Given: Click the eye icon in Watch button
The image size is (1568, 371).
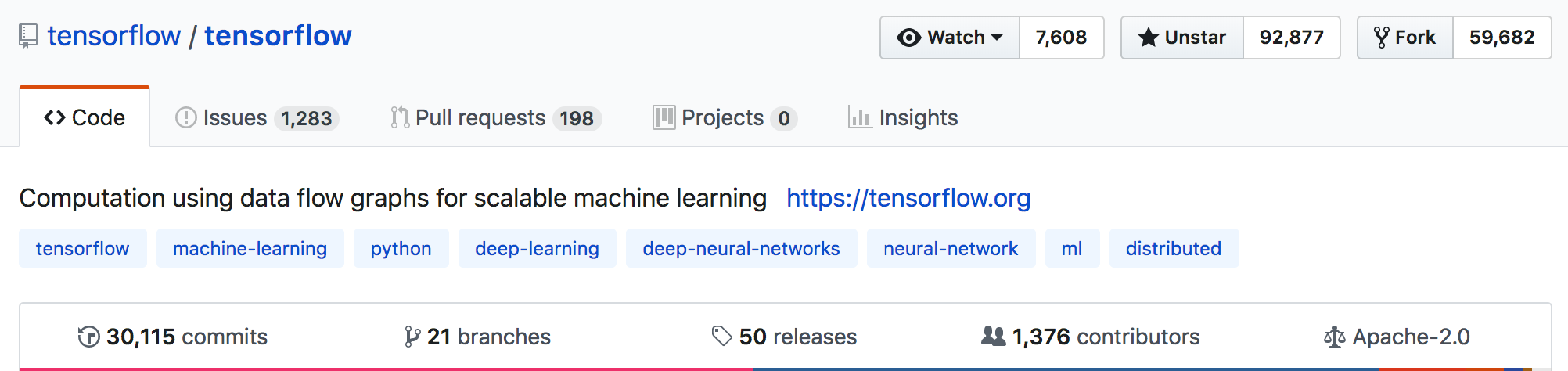Looking at the screenshot, I should point(908,38).
